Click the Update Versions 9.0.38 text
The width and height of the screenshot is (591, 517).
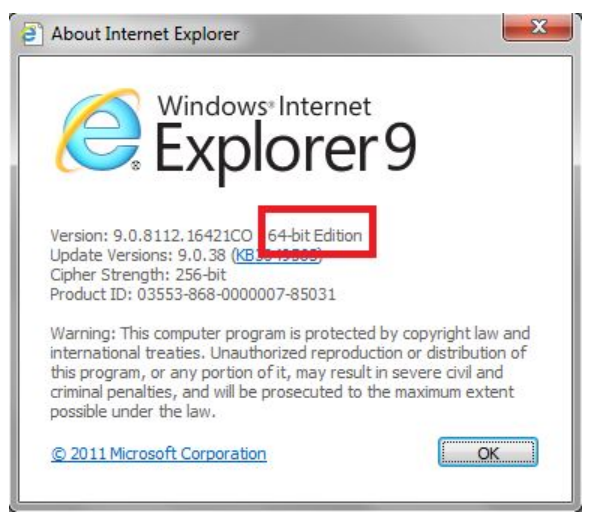tap(138, 255)
